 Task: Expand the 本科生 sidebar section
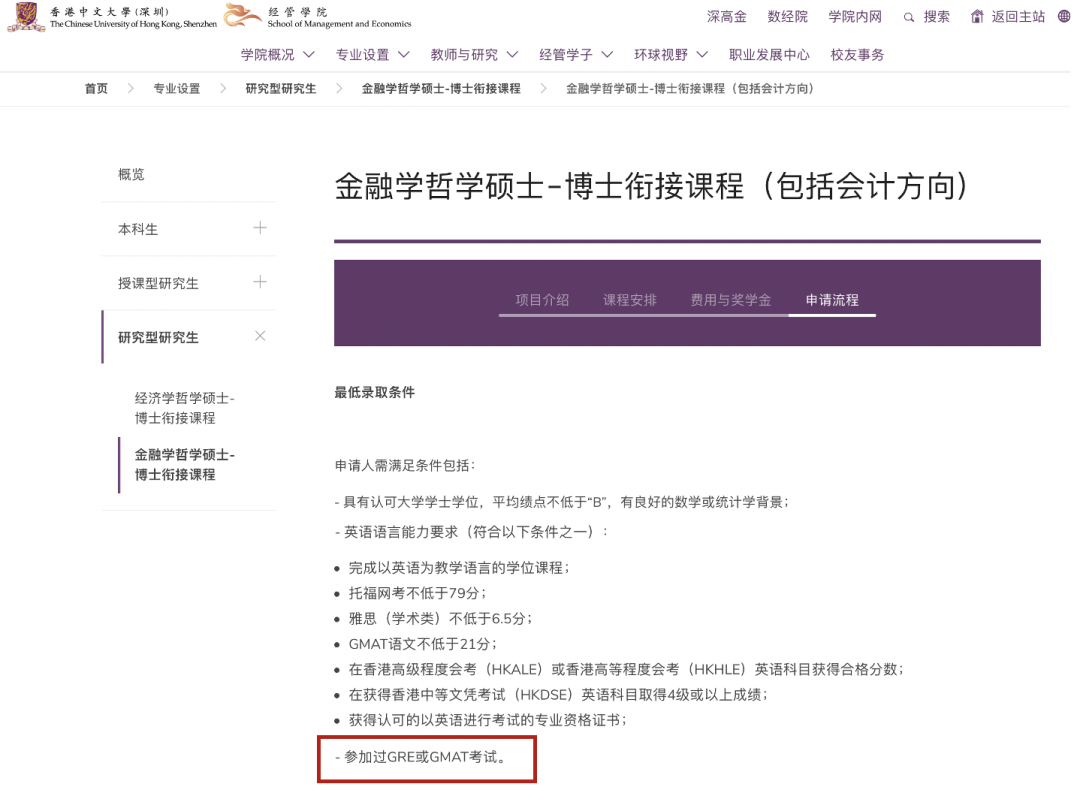click(x=260, y=228)
